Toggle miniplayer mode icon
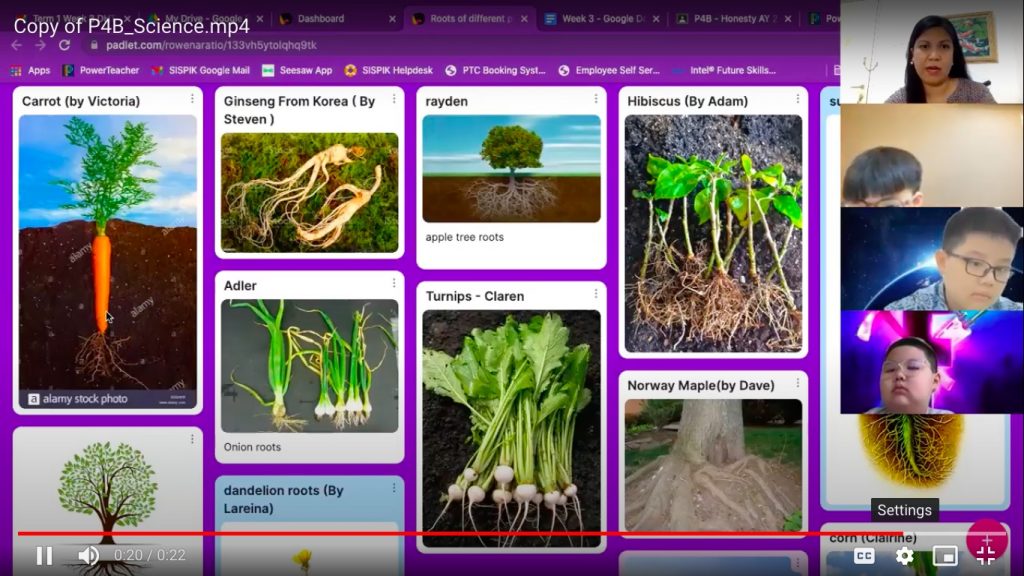The height and width of the screenshot is (576, 1024). pyautogui.click(x=945, y=556)
